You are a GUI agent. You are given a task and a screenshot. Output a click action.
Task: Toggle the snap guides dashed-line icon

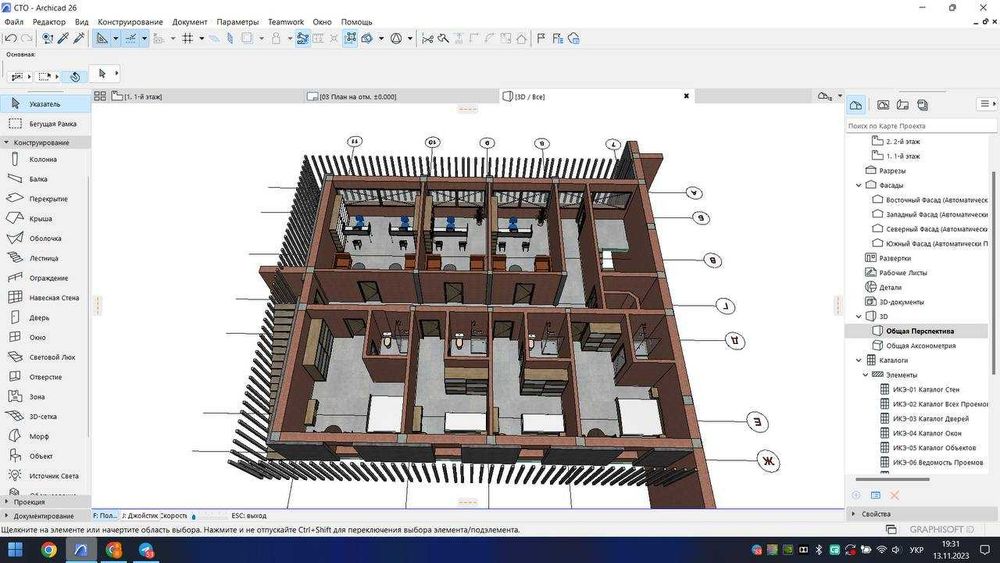click(131, 38)
